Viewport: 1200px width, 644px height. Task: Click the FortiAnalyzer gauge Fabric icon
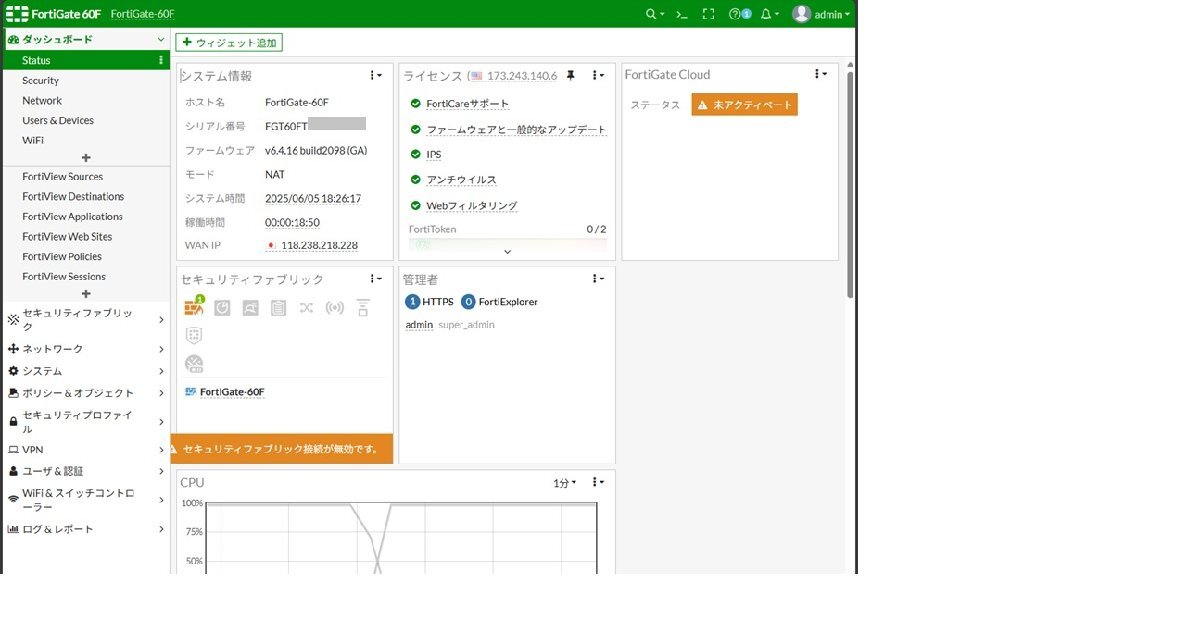(x=222, y=308)
